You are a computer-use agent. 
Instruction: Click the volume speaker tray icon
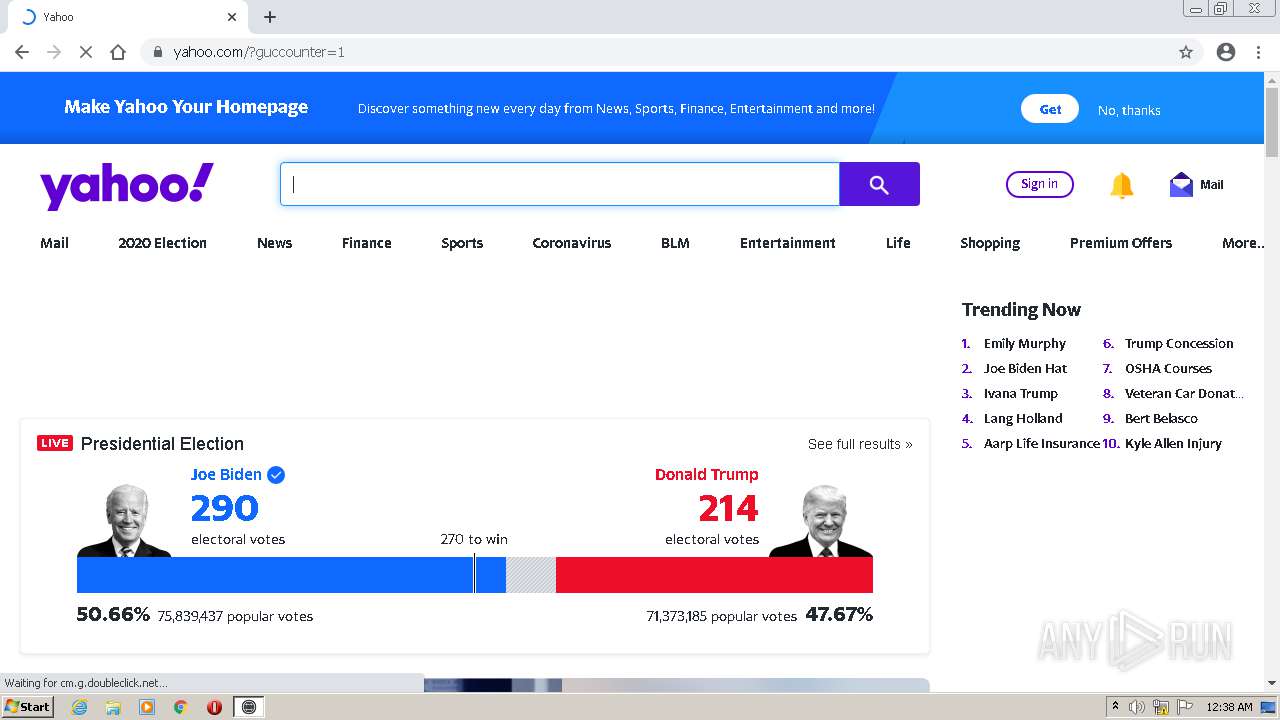pyautogui.click(x=1137, y=707)
